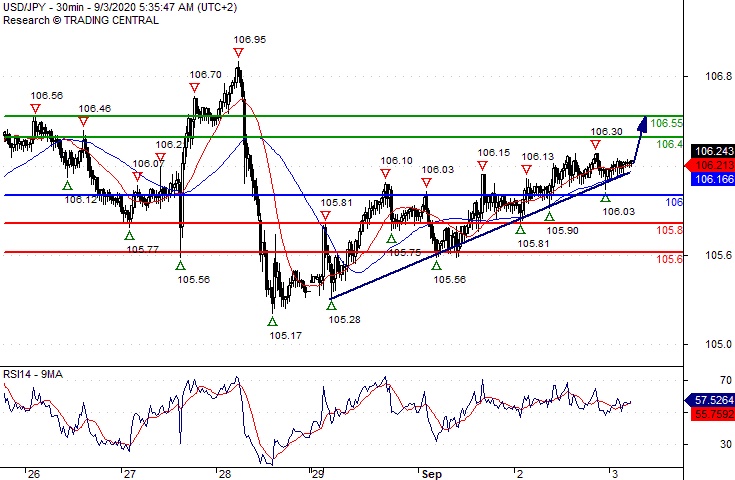The width and height of the screenshot is (735, 480).
Task: Click the red triangle marker under 106.10
Action: (x=385, y=174)
